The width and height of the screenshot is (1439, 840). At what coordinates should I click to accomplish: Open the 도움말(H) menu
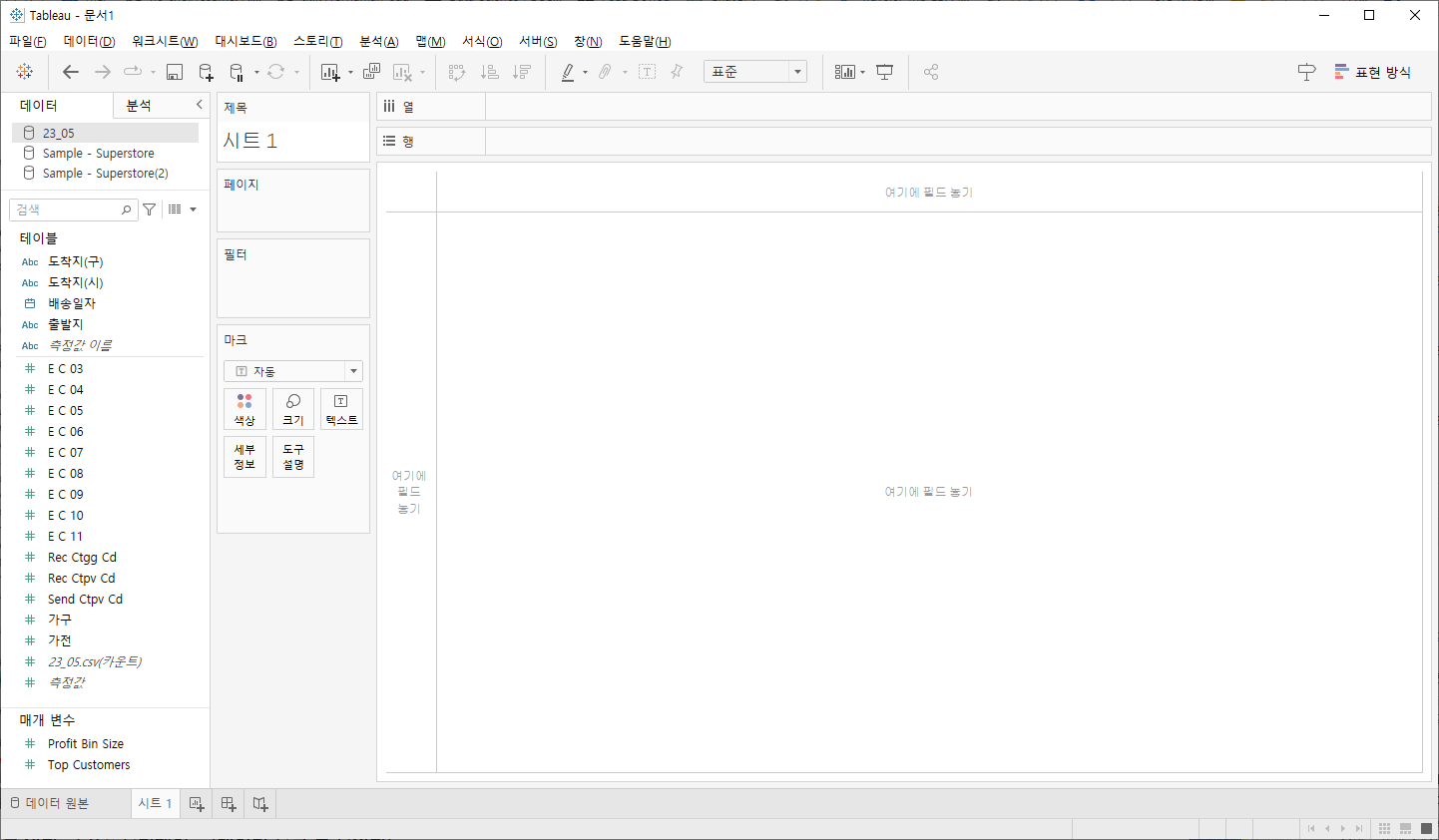(x=645, y=41)
